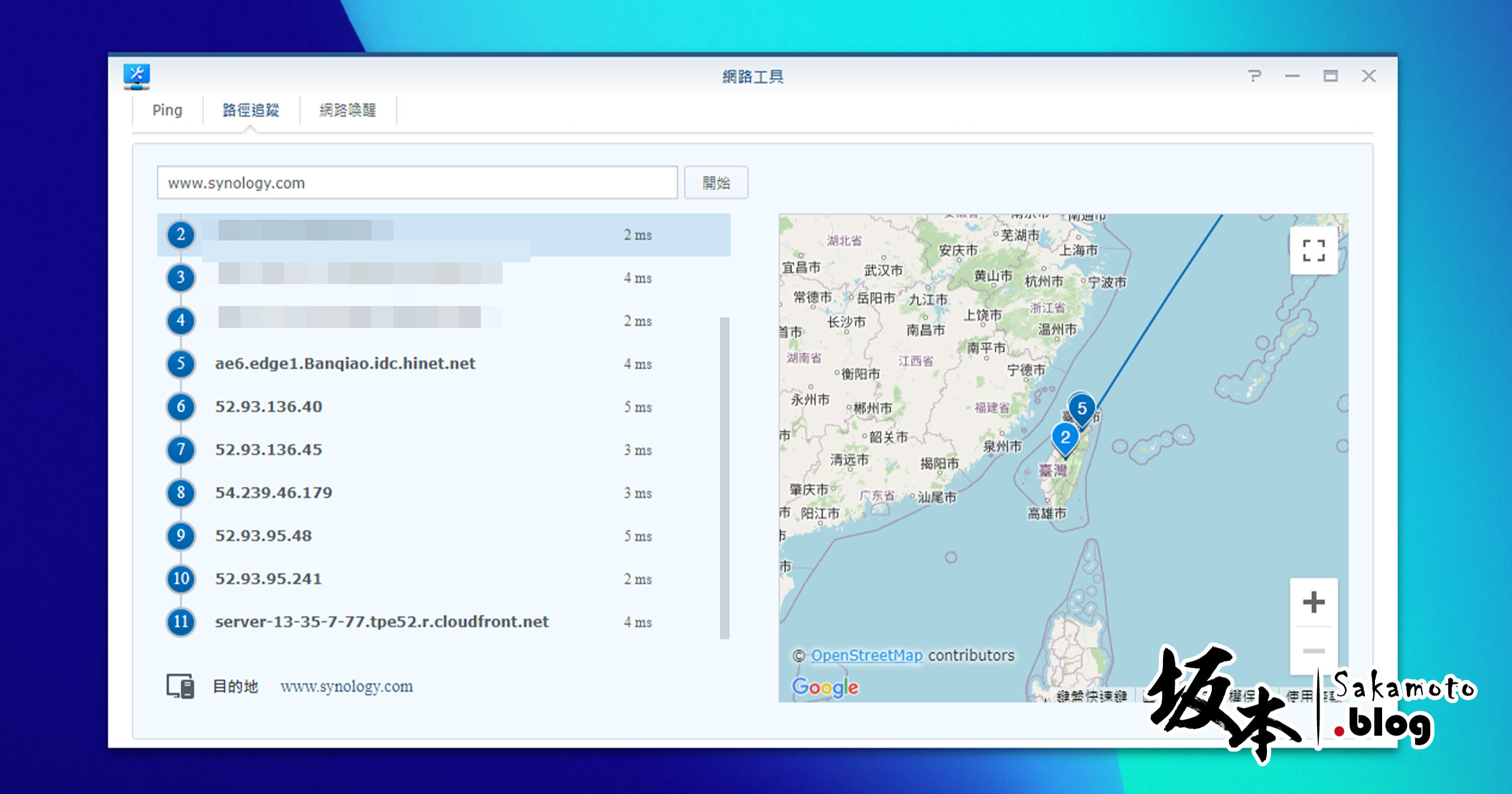Select hop number 8 circle
This screenshot has width=1512, height=794.
(x=181, y=493)
